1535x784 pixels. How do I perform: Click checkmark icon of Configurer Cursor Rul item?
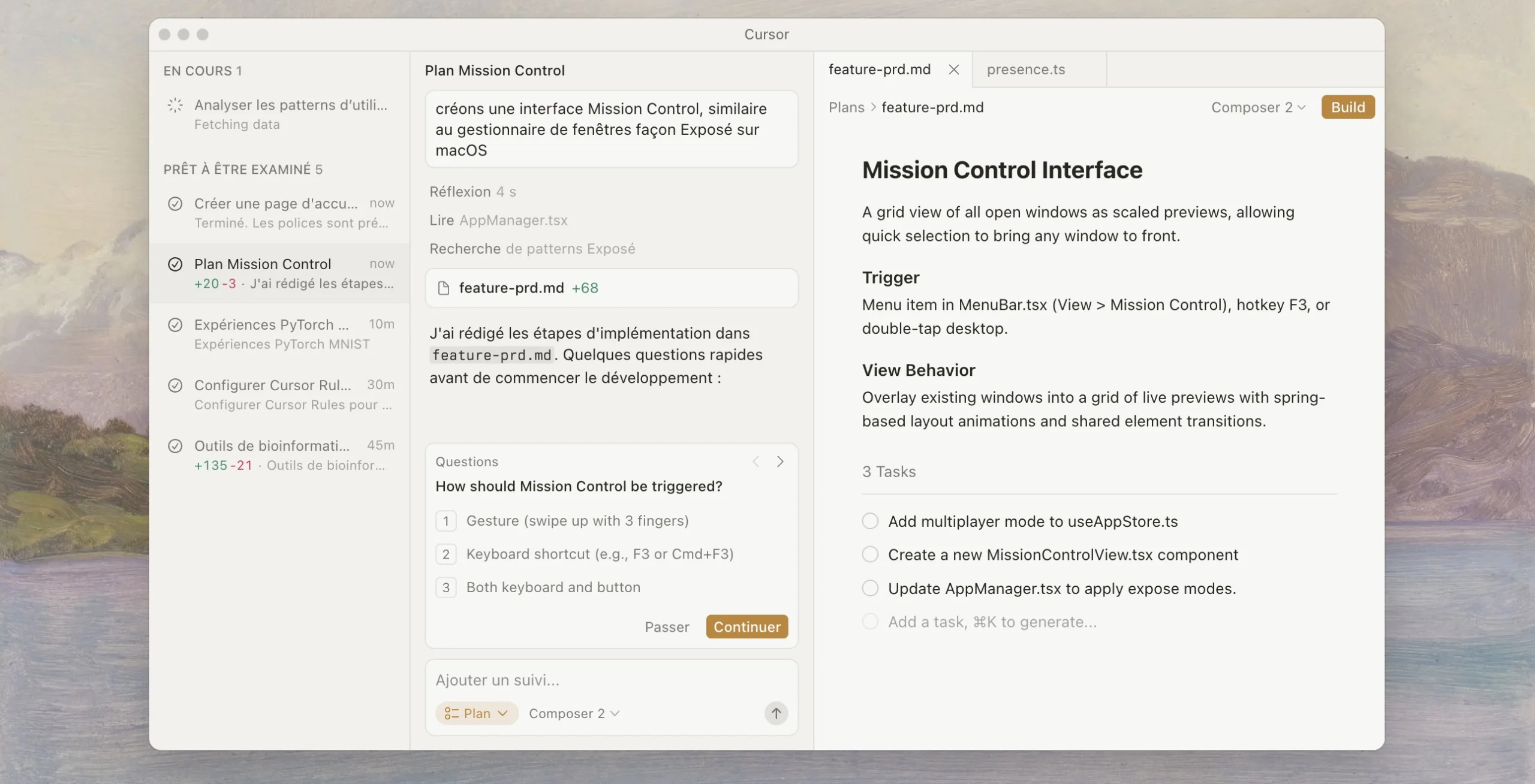(175, 385)
